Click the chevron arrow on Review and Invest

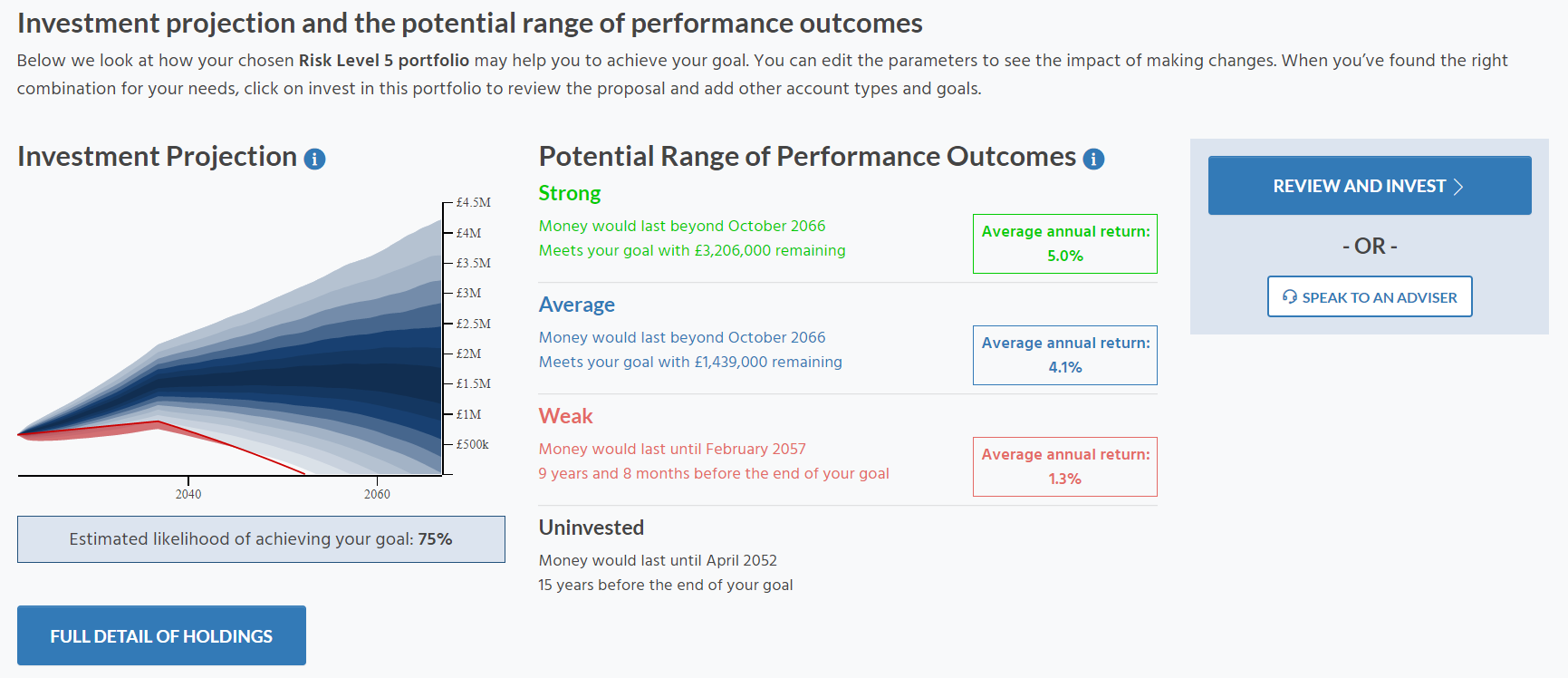click(x=1458, y=187)
